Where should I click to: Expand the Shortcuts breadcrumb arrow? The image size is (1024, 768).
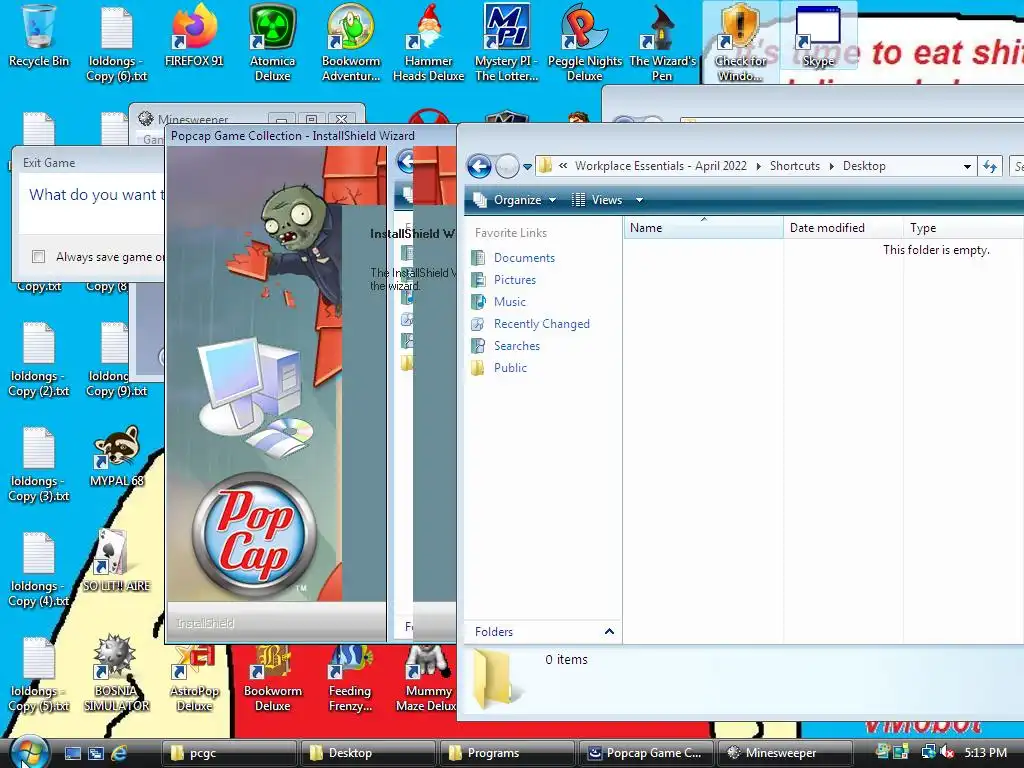831,166
